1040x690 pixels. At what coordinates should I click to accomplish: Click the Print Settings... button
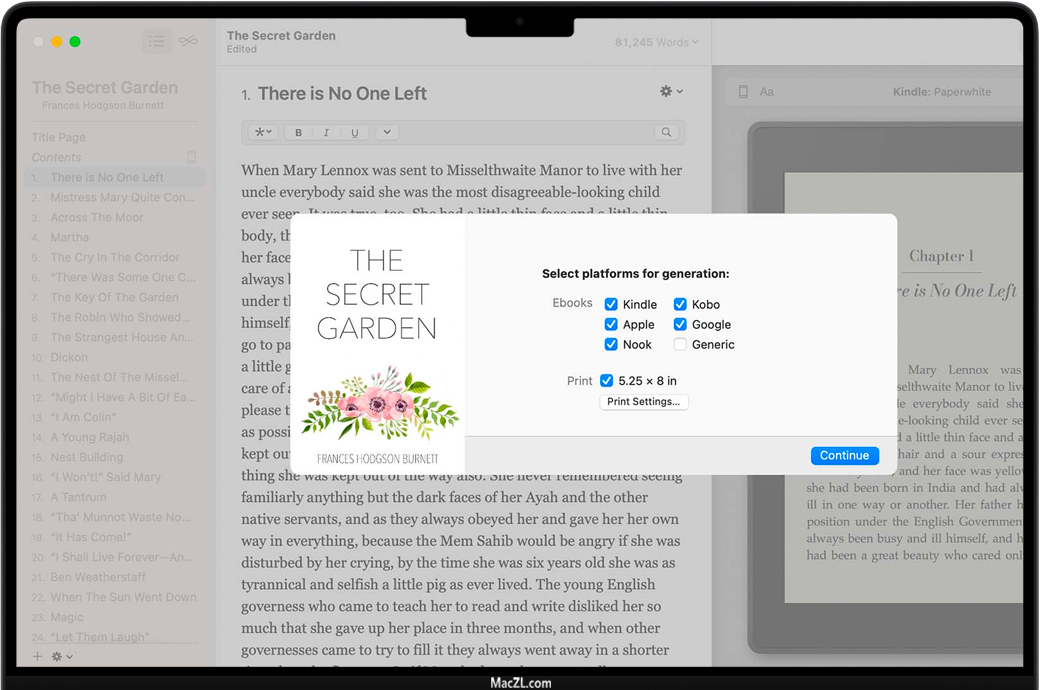coord(643,402)
